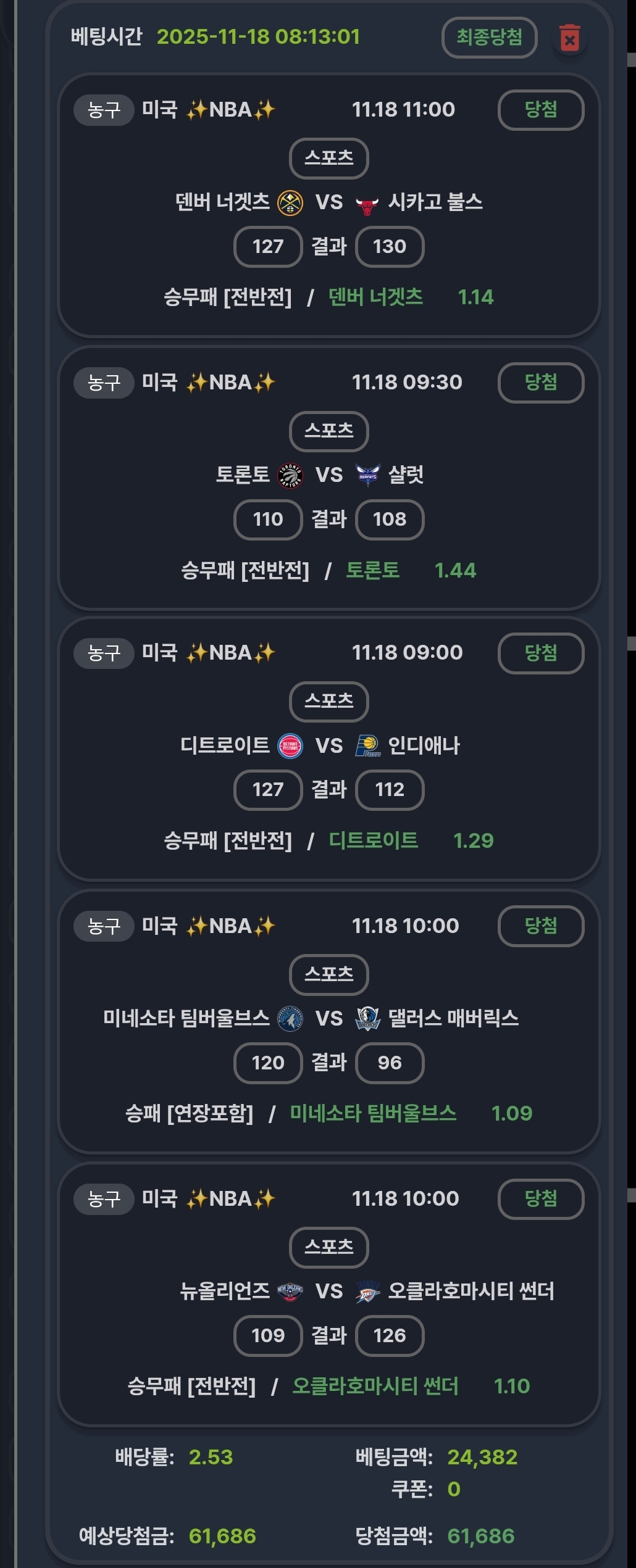The height and width of the screenshot is (1568, 636).
Task: Click the Toronto Raptors team logo
Action: (x=290, y=475)
